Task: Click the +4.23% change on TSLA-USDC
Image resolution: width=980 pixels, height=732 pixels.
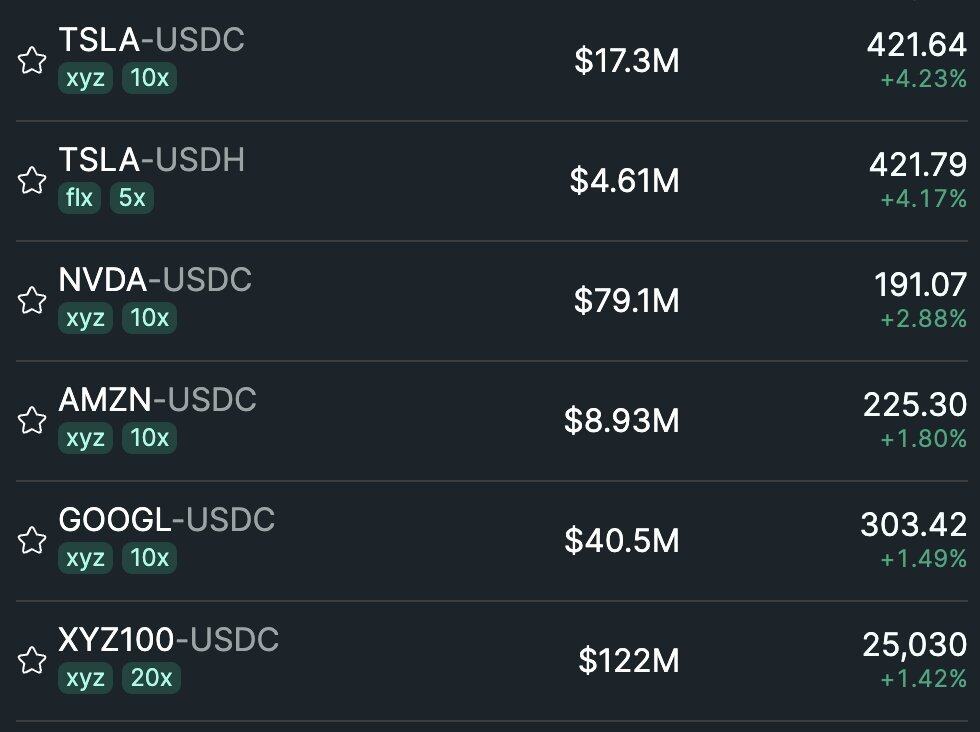Action: click(x=923, y=79)
